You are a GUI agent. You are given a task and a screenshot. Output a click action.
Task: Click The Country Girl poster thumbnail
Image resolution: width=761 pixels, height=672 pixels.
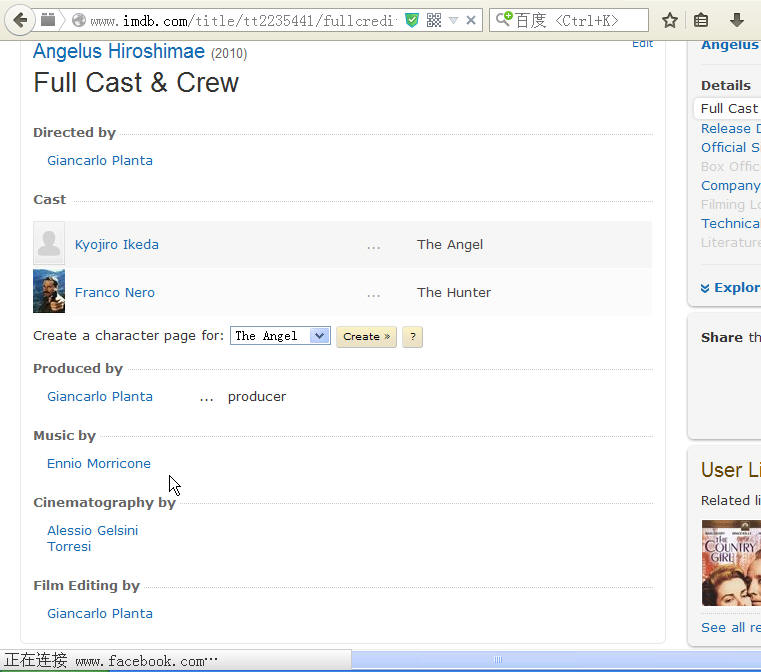click(x=731, y=563)
